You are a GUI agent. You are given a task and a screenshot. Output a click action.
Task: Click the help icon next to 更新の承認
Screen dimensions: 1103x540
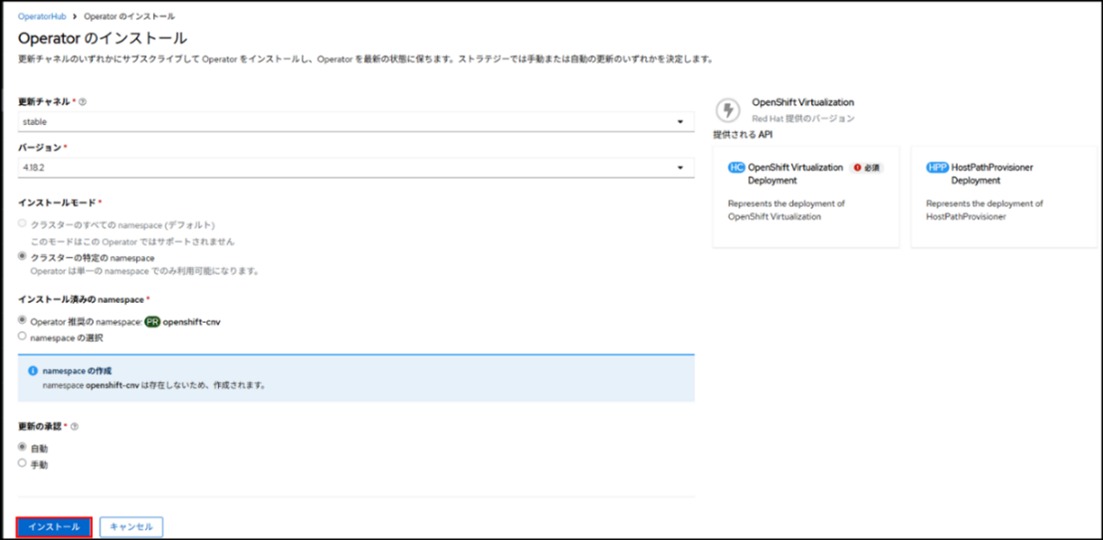click(75, 426)
